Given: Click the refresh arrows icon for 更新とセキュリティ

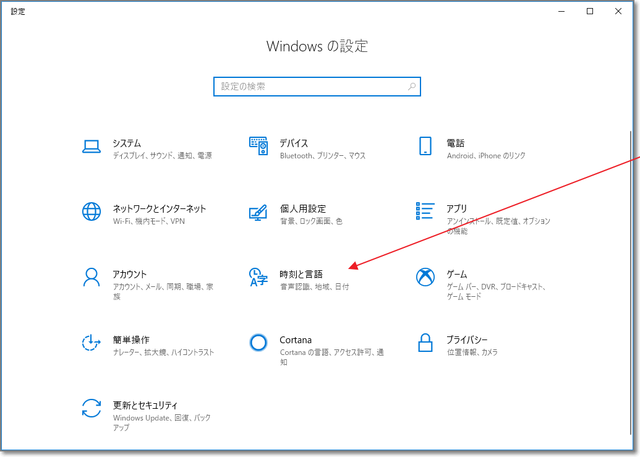Looking at the screenshot, I should pos(92,408).
